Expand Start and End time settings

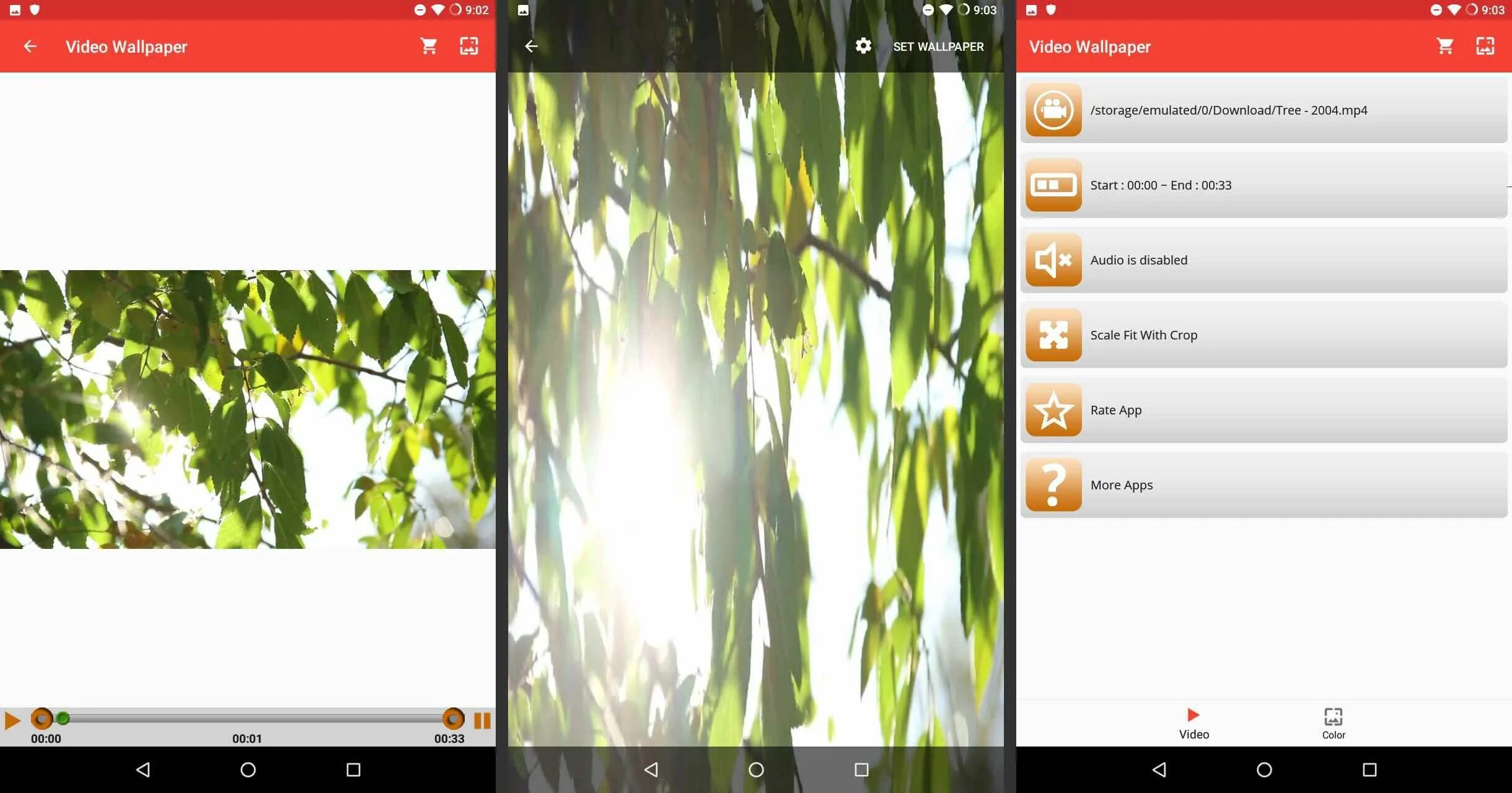click(1265, 185)
